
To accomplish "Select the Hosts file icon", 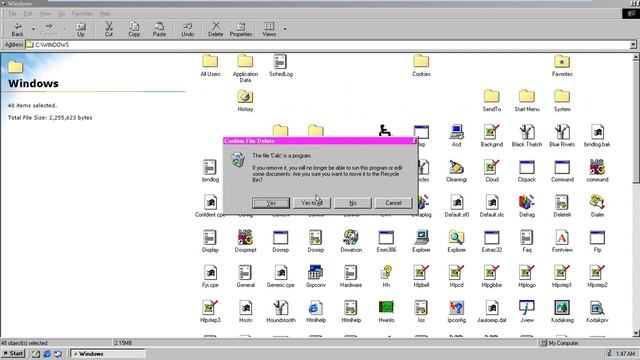I will tap(245, 311).
